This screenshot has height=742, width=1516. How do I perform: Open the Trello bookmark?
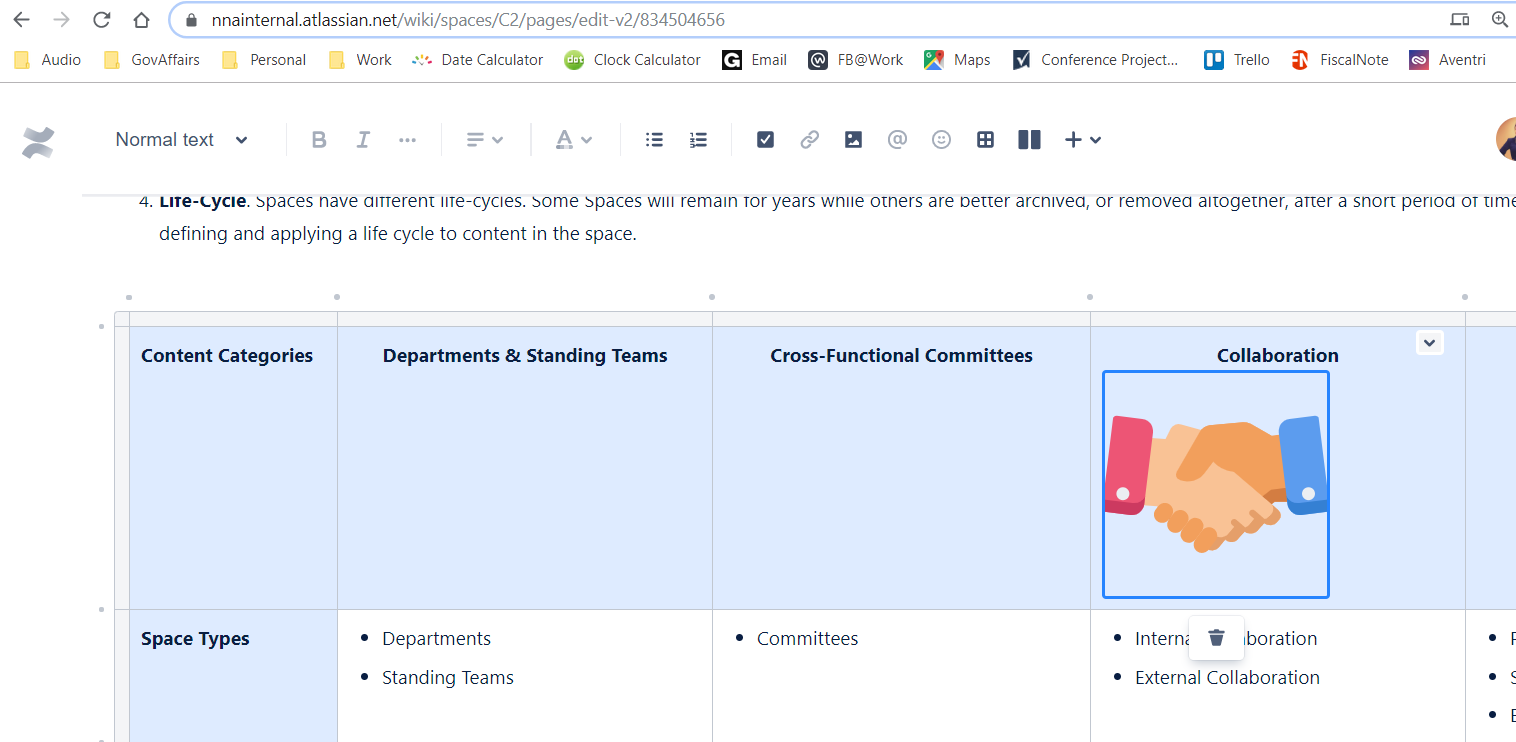1237,60
